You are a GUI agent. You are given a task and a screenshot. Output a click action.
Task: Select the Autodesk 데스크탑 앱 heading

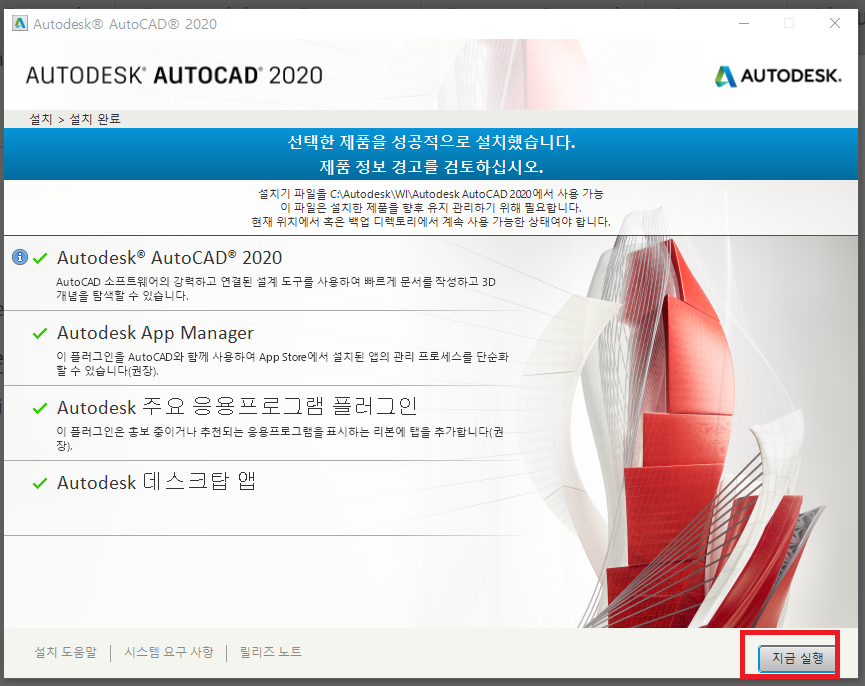157,482
